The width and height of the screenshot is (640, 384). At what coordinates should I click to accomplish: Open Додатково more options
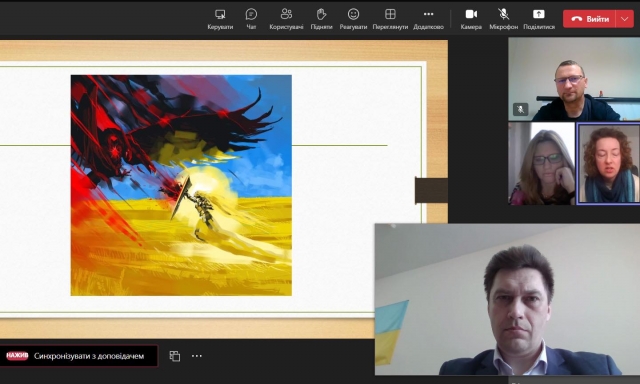pyautogui.click(x=428, y=19)
